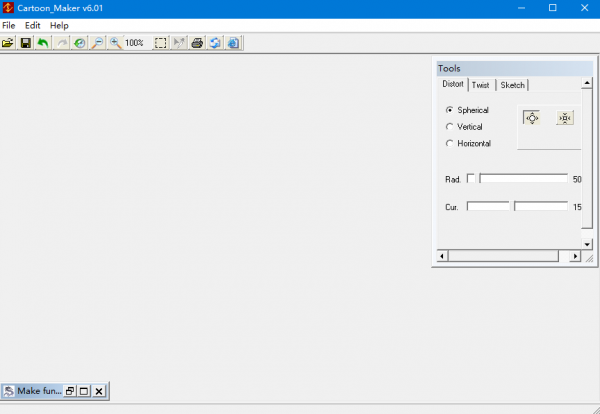600x414 pixels.
Task: Switch to the Twist tab
Action: click(x=481, y=85)
